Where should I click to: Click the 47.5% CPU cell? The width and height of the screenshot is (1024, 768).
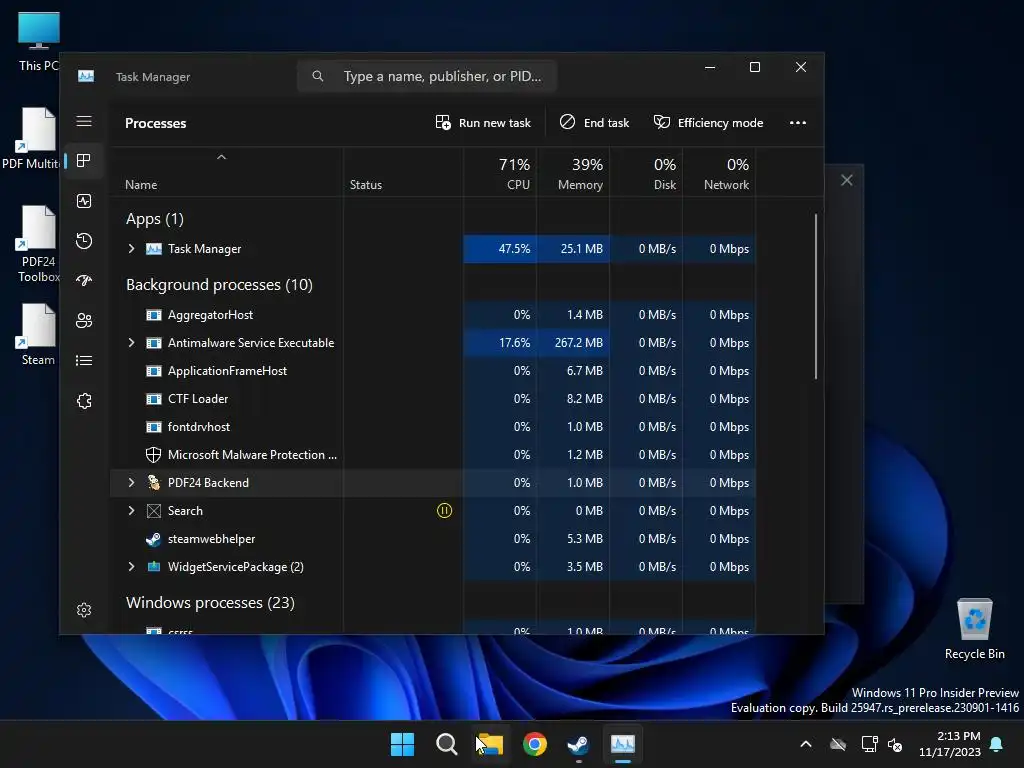click(x=500, y=249)
